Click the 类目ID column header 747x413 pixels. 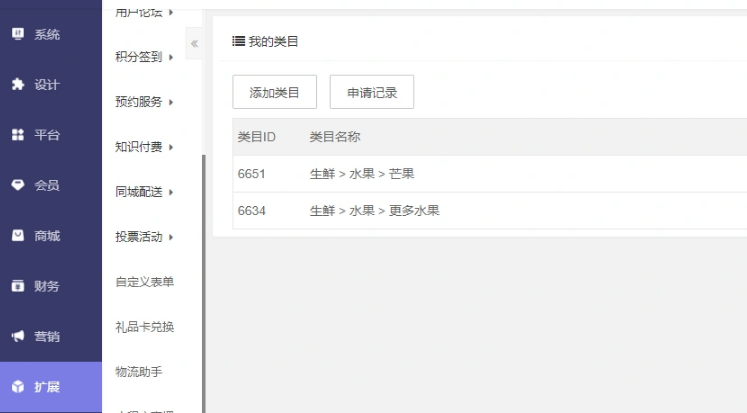[x=256, y=137]
